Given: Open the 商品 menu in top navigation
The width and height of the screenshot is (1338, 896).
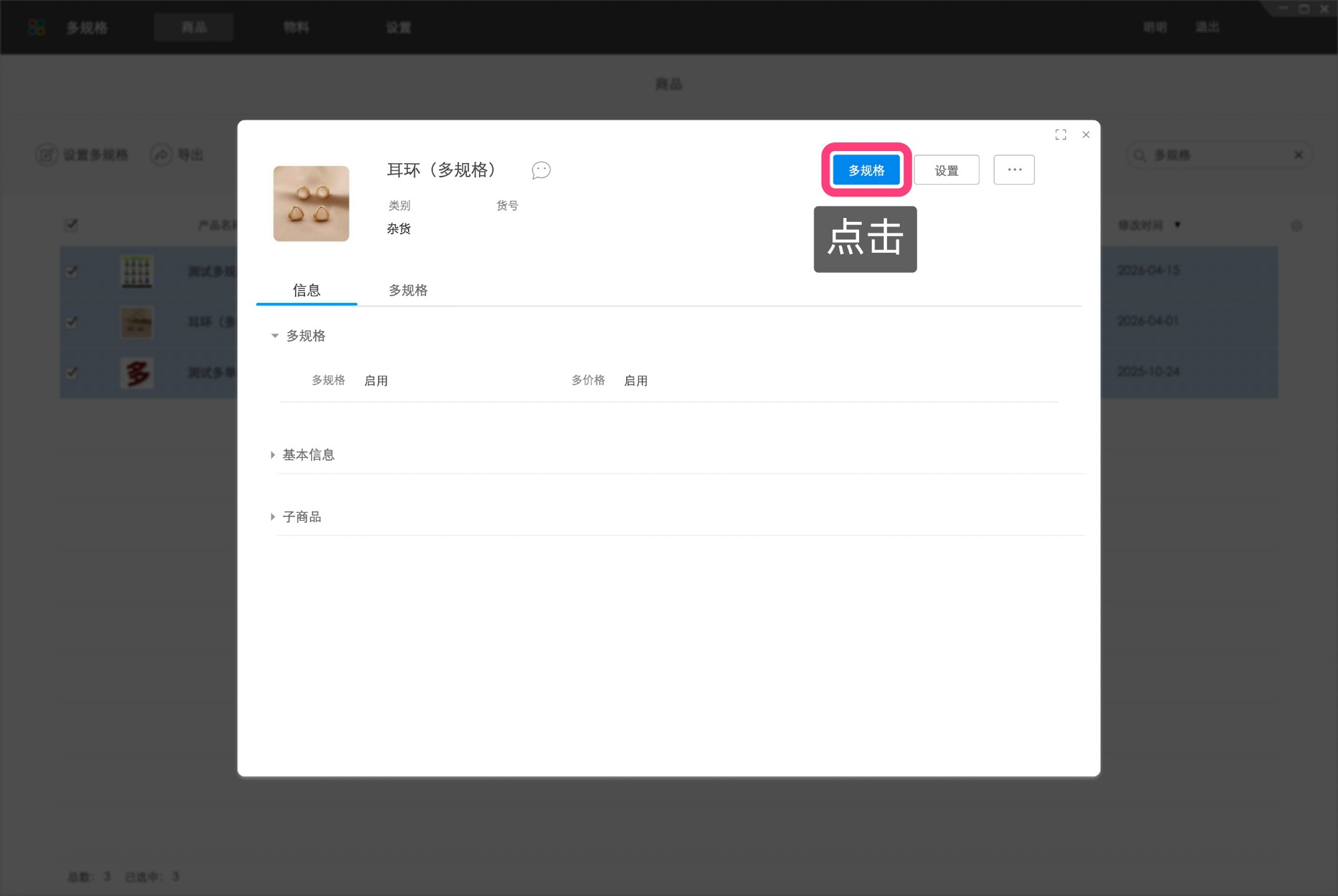Looking at the screenshot, I should pyautogui.click(x=194, y=27).
